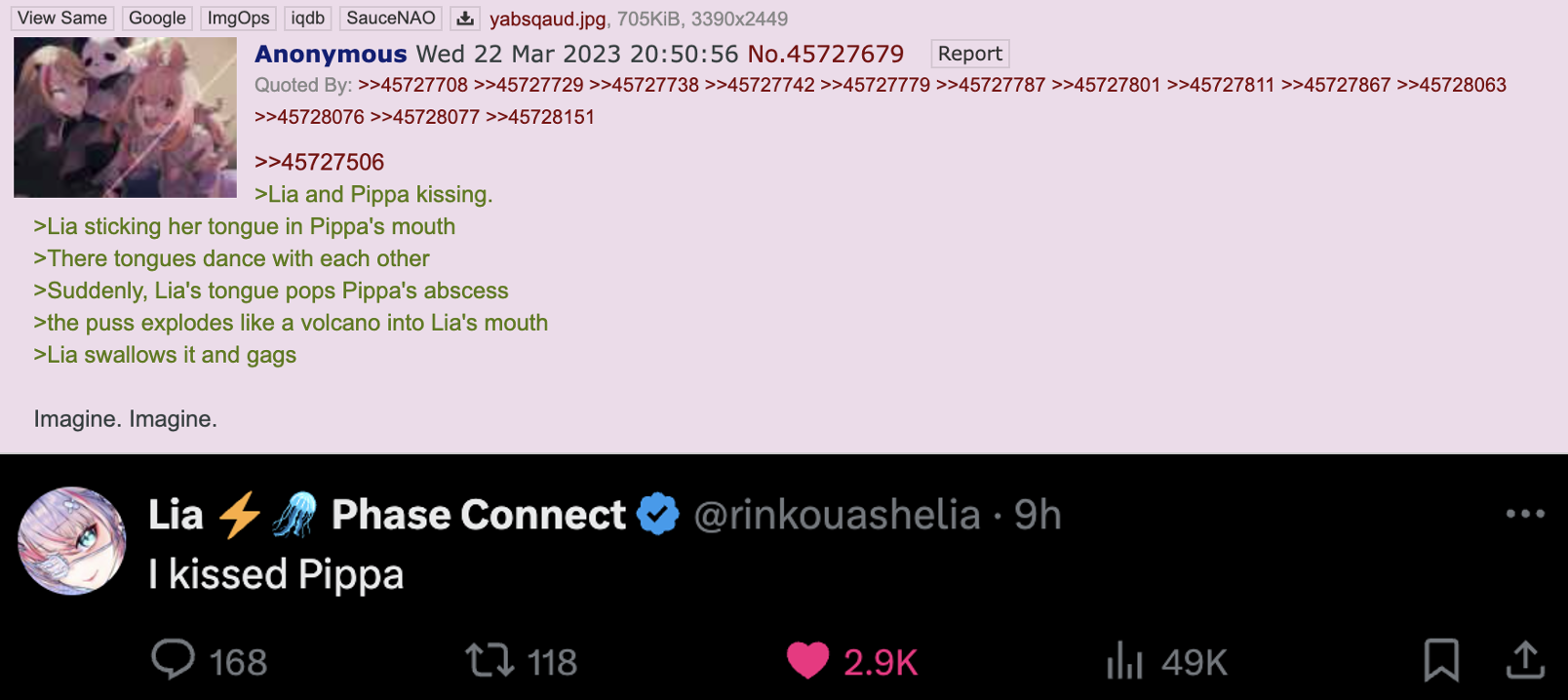Toggle the bookmark icon on tweet

[1441, 660]
